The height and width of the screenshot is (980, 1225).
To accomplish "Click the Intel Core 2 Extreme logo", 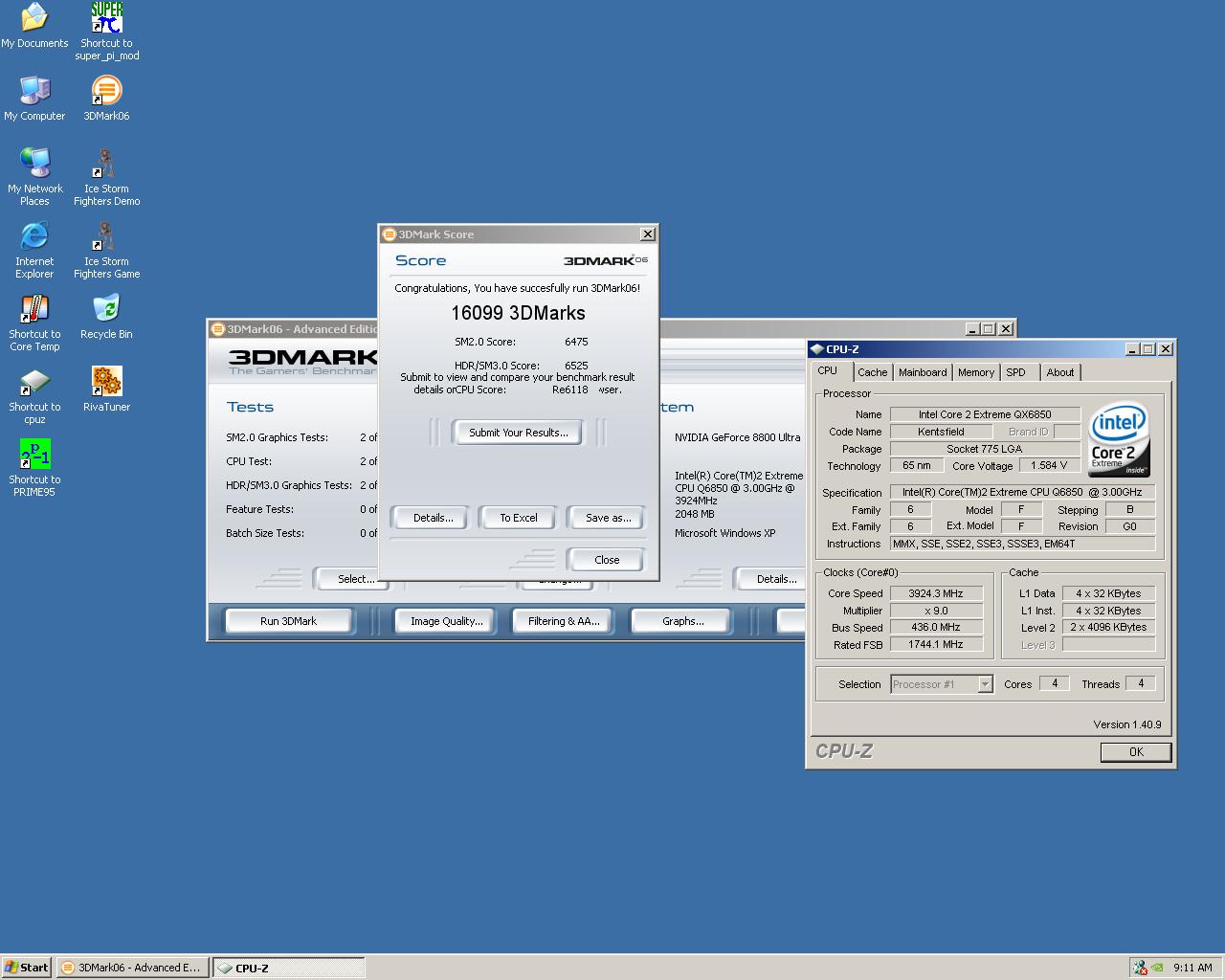I will coord(1119,438).
